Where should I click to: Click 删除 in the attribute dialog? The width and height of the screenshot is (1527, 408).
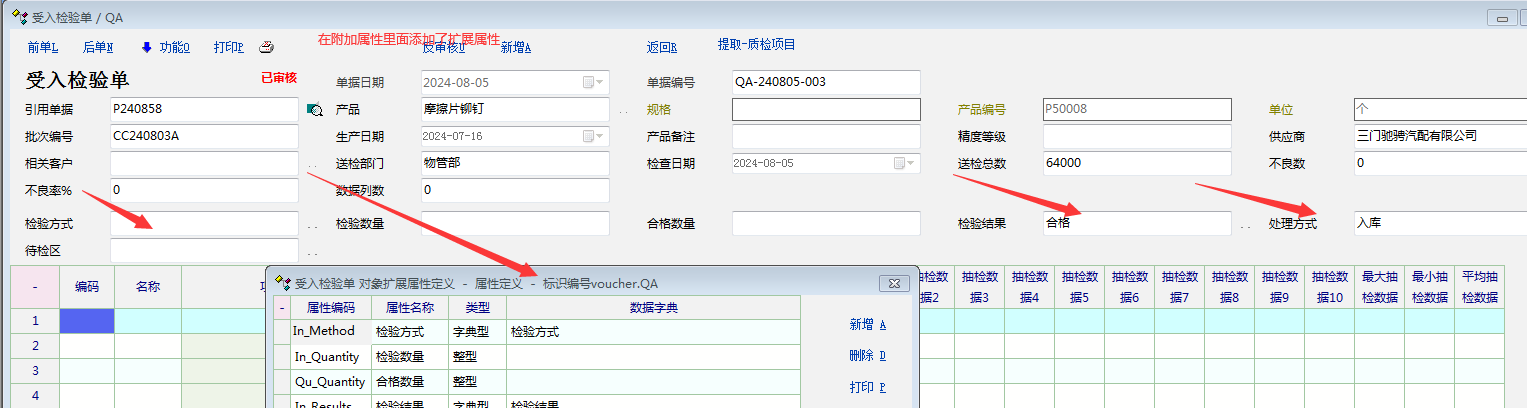[x=867, y=355]
